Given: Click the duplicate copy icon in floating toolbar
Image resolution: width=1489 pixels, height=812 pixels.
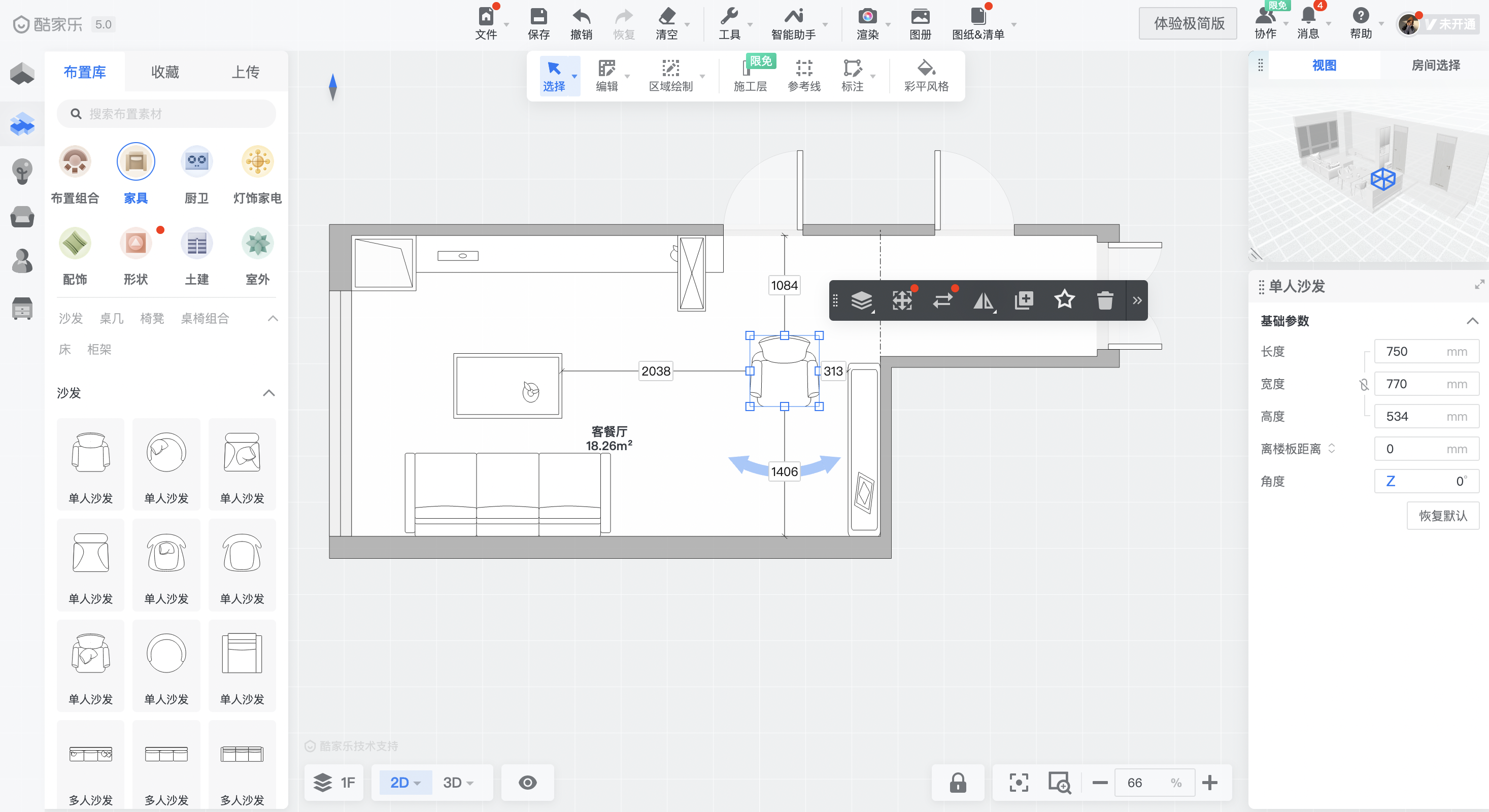Looking at the screenshot, I should point(1024,300).
